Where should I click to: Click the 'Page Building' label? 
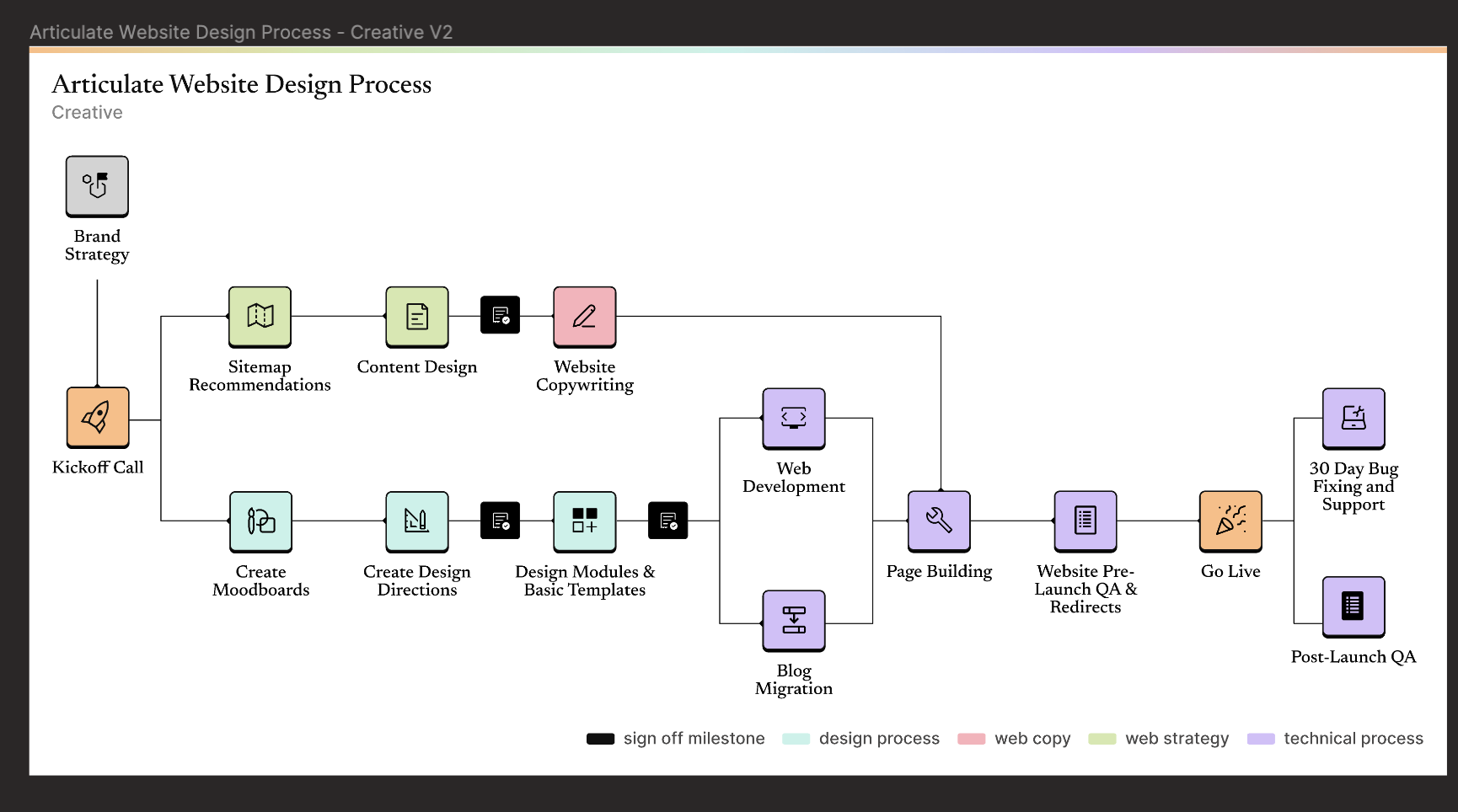(x=939, y=571)
